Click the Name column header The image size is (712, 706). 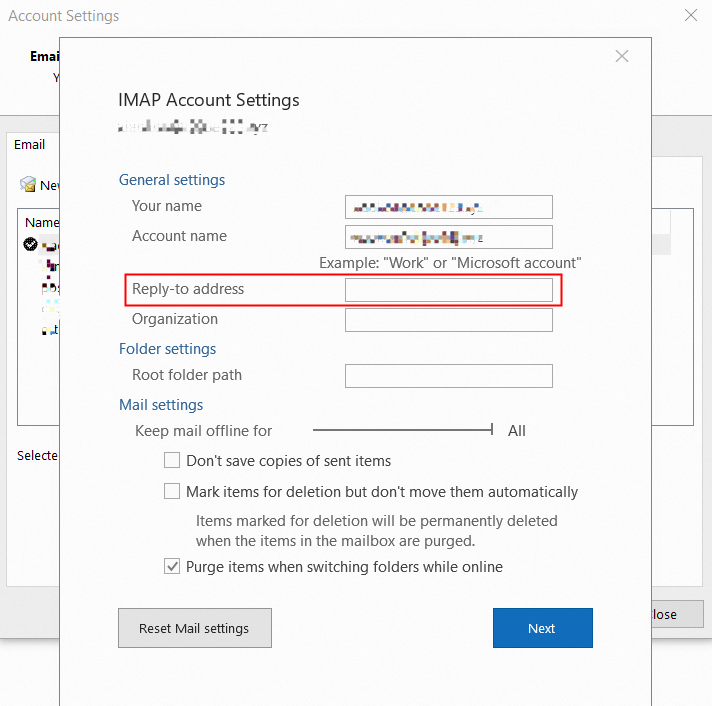(42, 222)
